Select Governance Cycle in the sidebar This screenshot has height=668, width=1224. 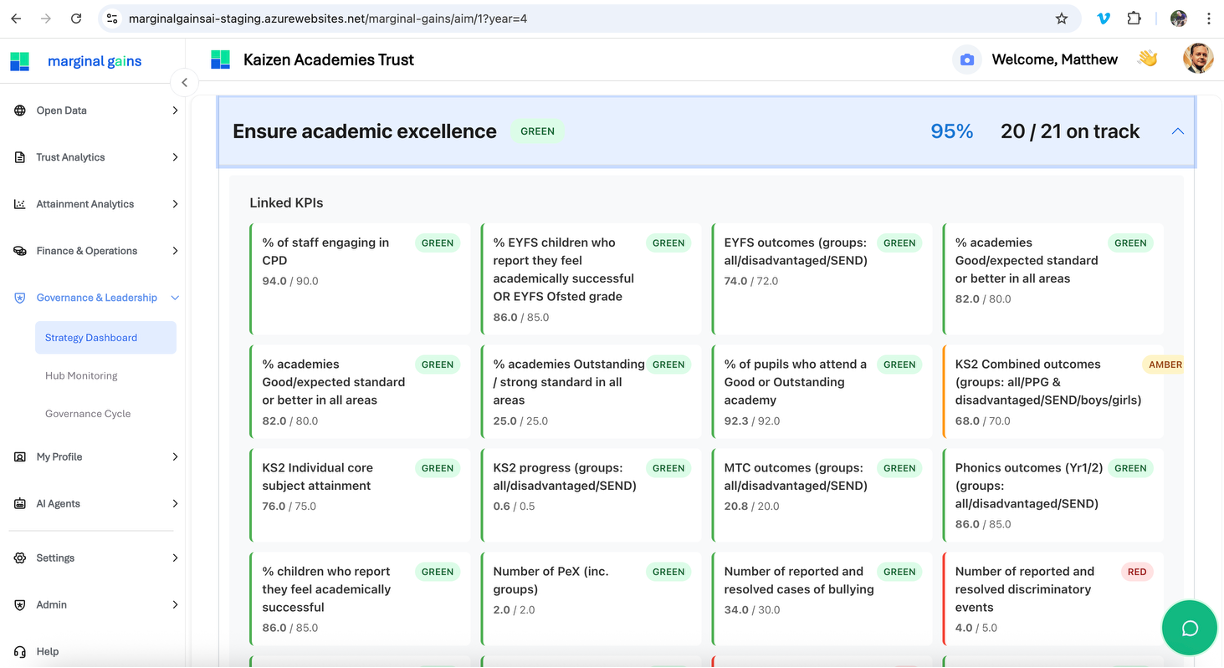tap(88, 414)
